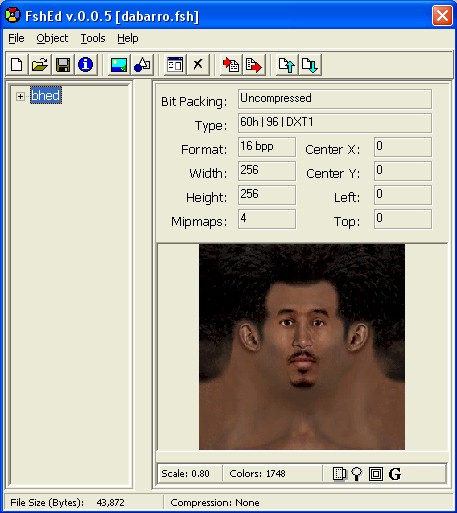This screenshot has width=457, height=513.
Task: Click the landscape picture toolbar icon
Action: (x=119, y=64)
